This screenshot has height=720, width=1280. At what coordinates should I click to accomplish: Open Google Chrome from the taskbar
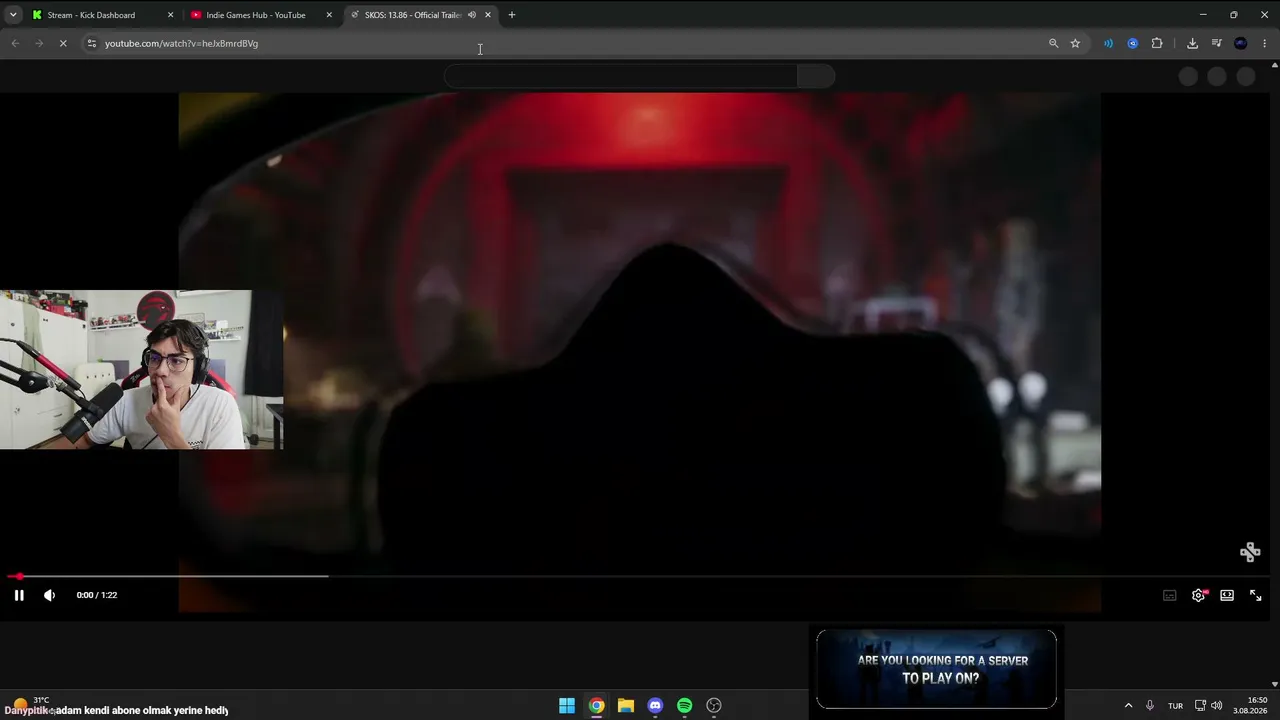pos(596,706)
